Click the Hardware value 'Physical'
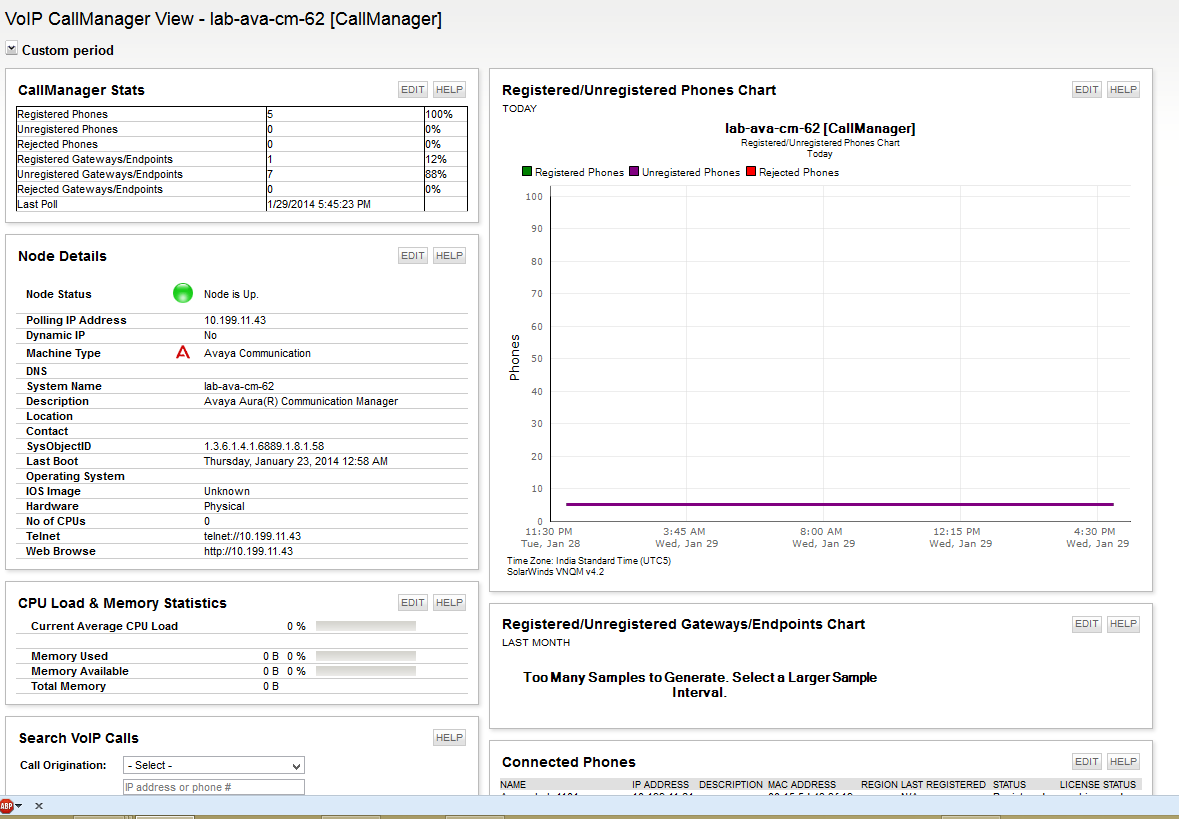 coord(224,507)
